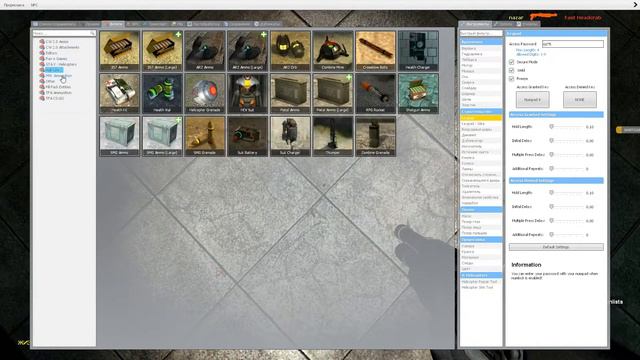Screen dimensions: 640x360
Task: Focus the tool filter search box
Action: point(481,33)
